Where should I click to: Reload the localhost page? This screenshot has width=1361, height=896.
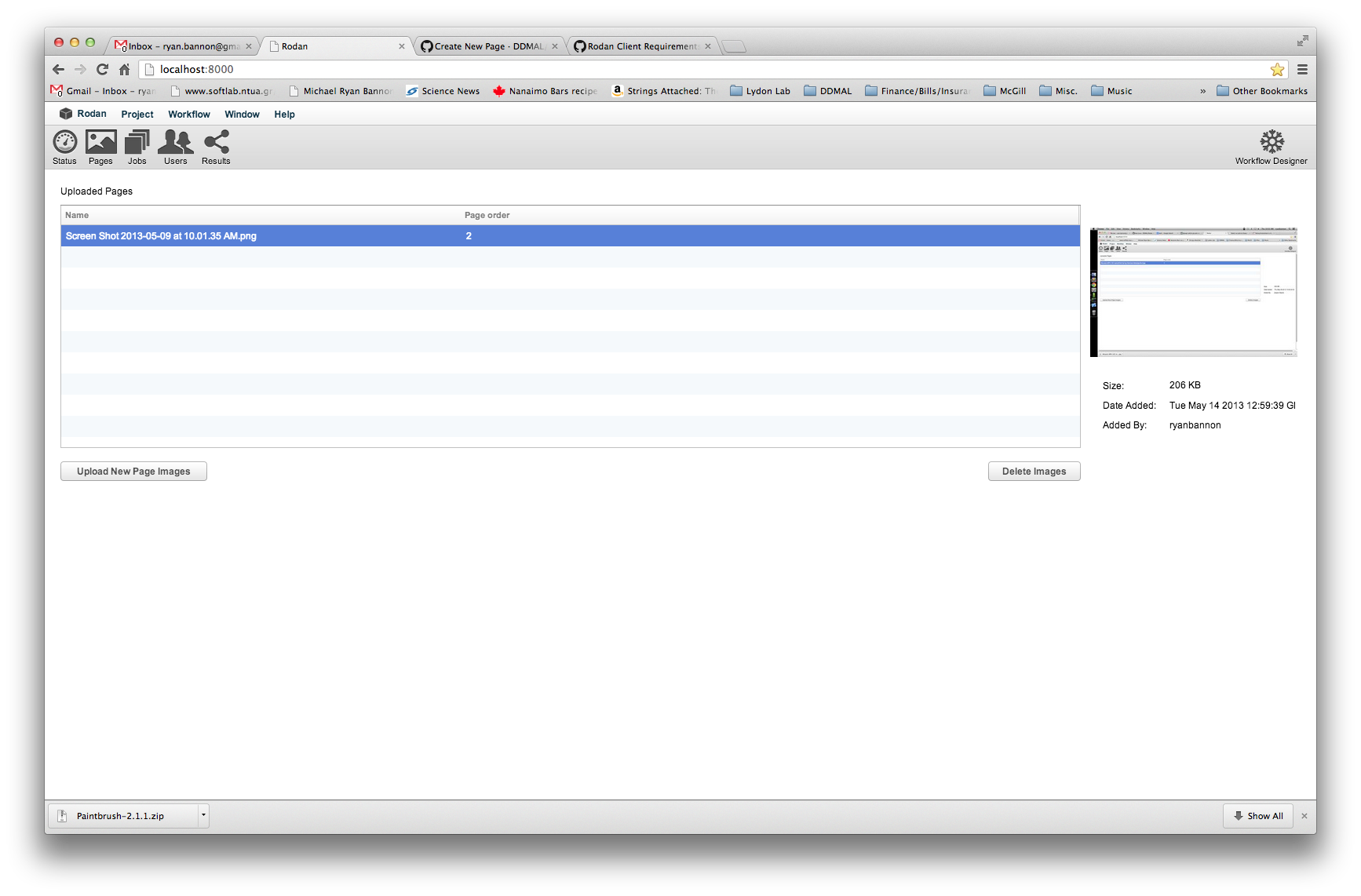tap(102, 69)
